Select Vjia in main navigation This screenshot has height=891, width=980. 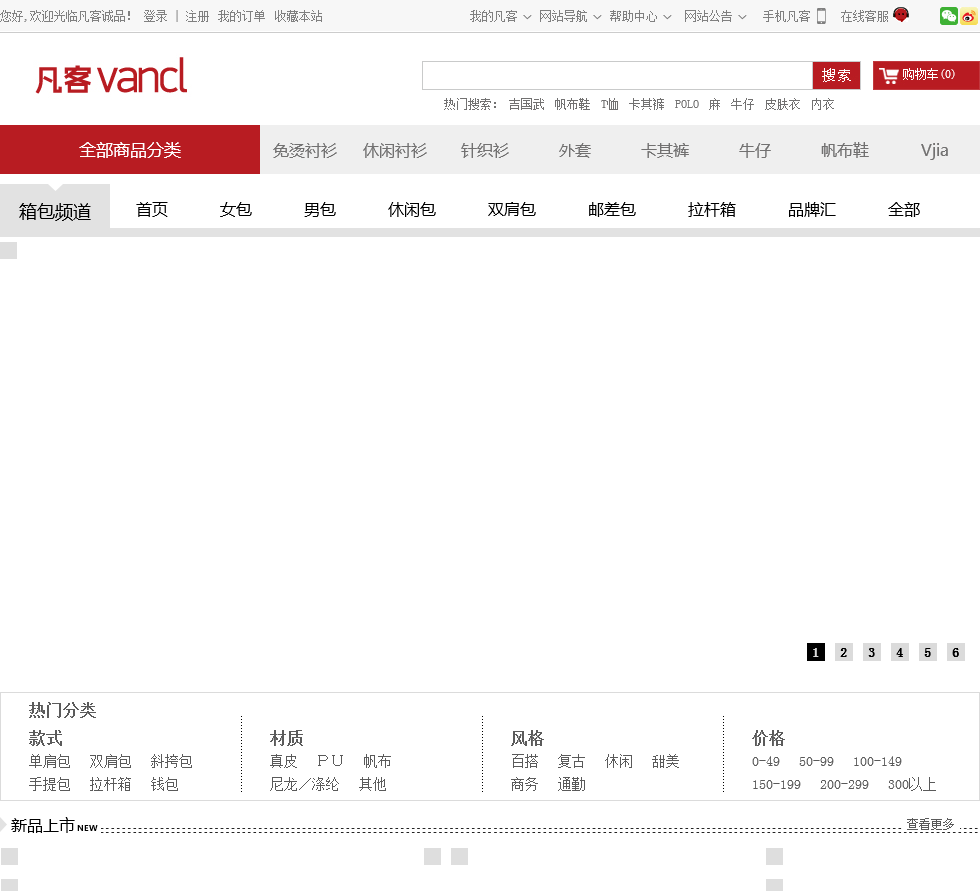click(x=934, y=151)
